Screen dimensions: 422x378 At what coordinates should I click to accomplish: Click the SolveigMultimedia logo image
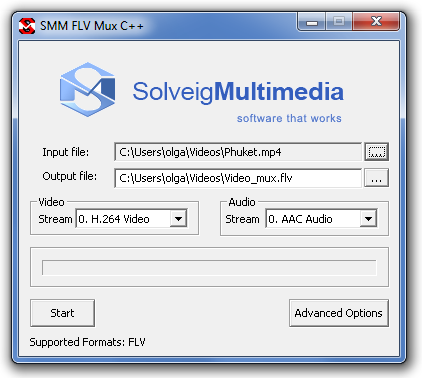88,90
